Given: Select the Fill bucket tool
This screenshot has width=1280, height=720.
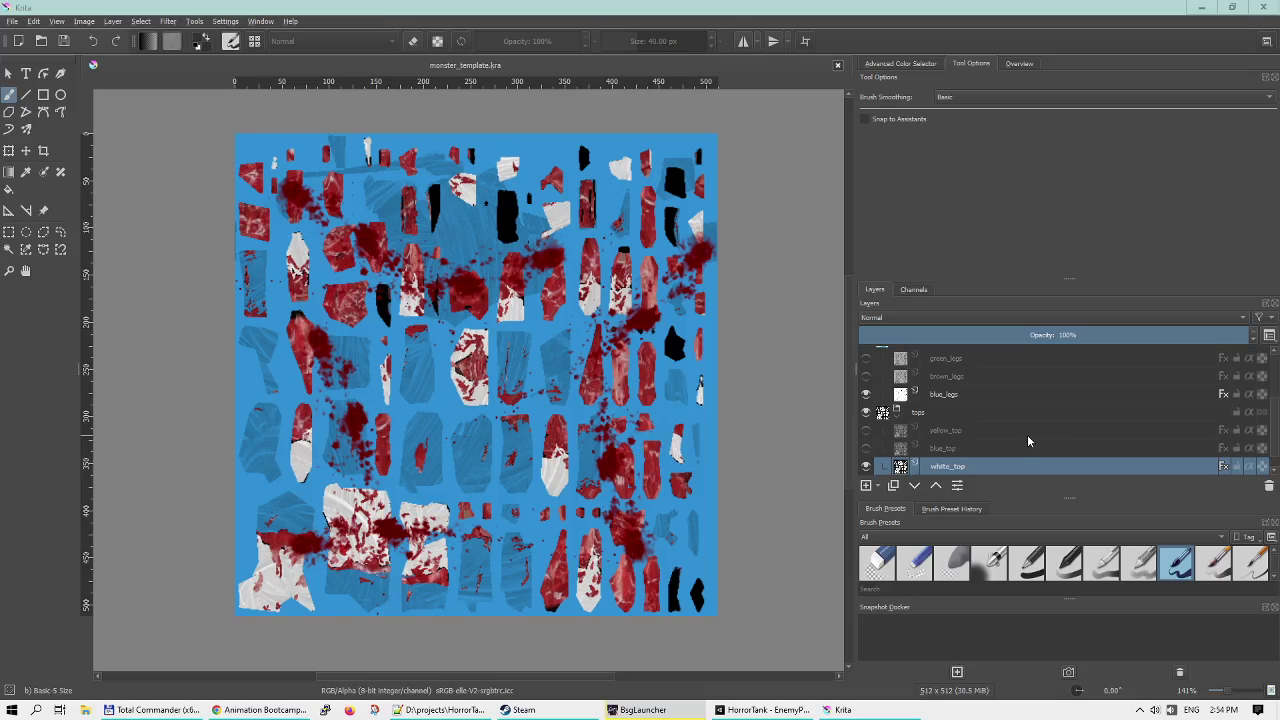Looking at the screenshot, I should 9,189.
